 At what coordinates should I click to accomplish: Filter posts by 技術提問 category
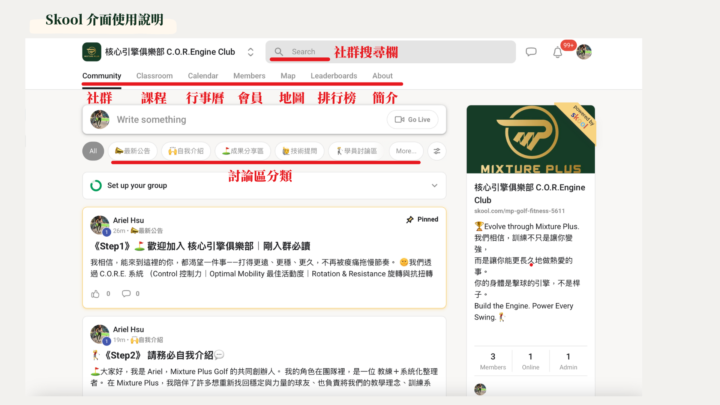(299, 151)
